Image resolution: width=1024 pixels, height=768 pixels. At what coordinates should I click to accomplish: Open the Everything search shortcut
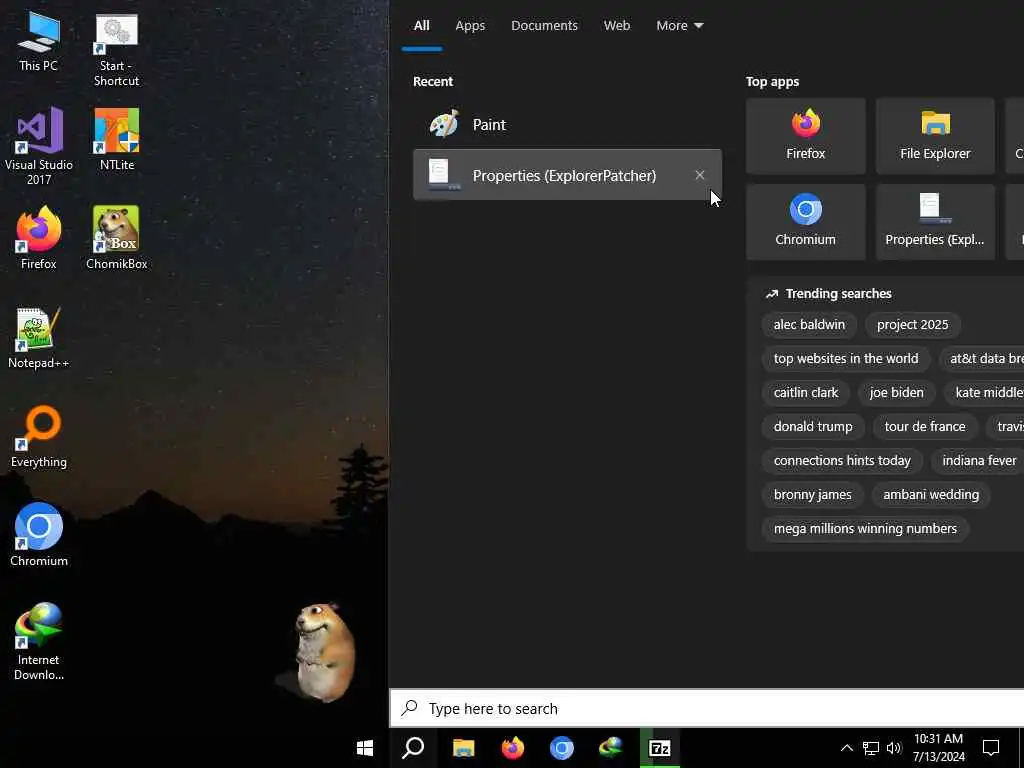39,437
